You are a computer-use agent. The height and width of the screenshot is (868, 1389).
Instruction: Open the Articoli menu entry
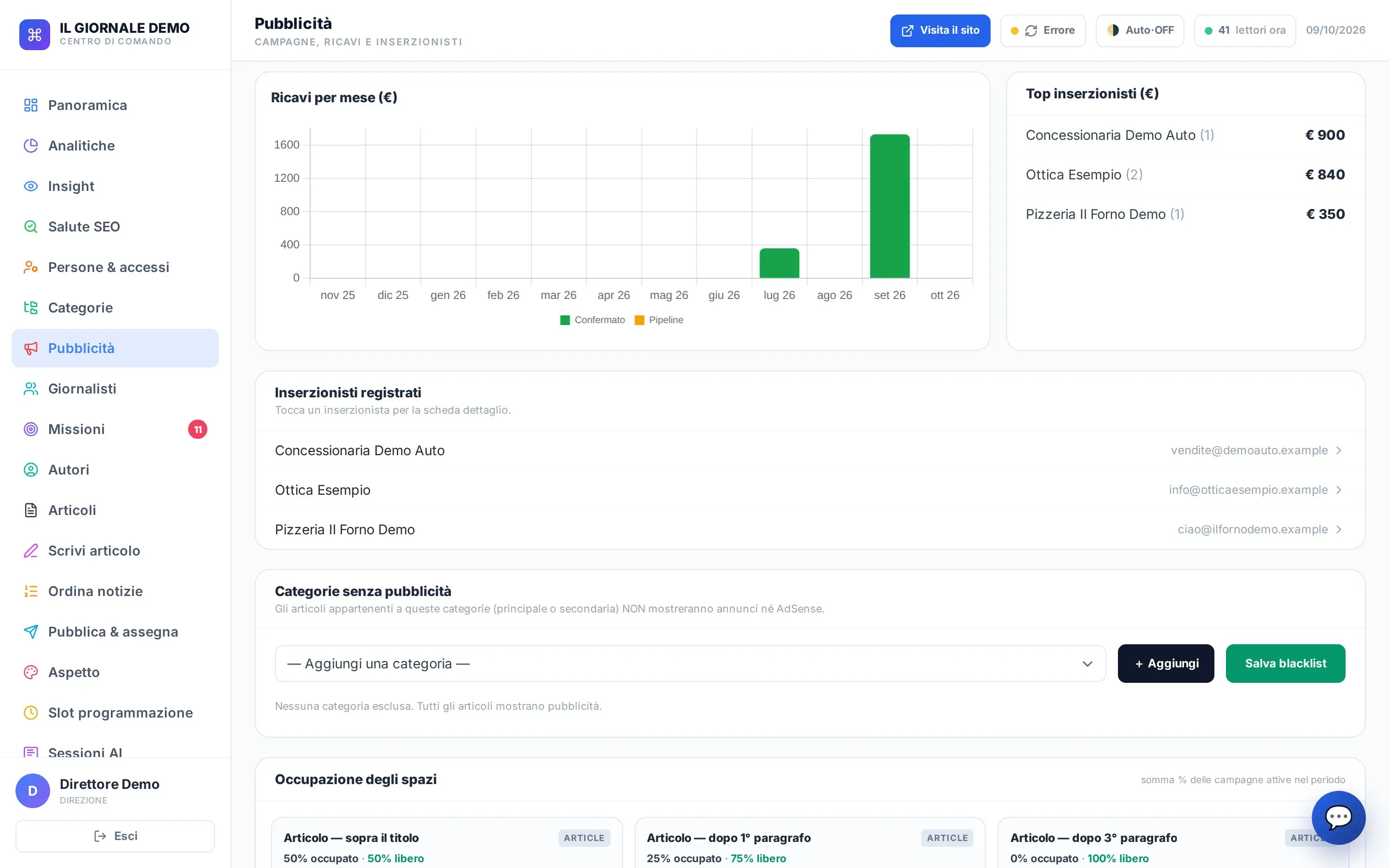coord(115,510)
